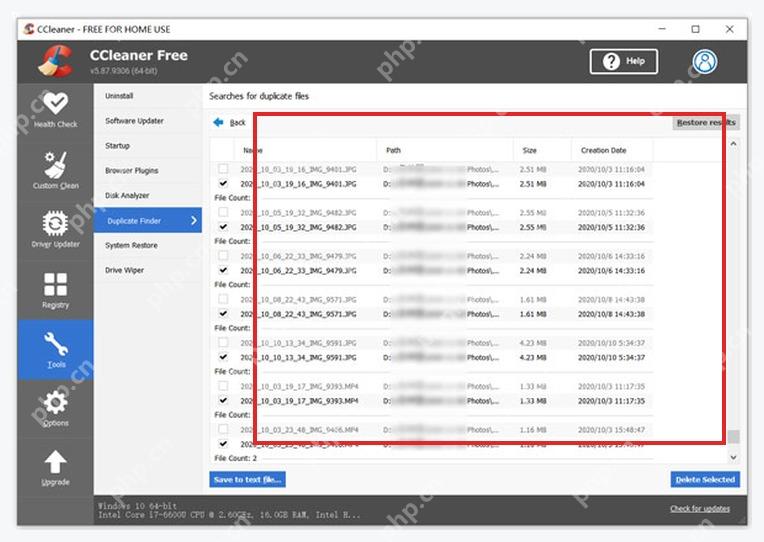The width and height of the screenshot is (764, 542).
Task: Click the scrollbar down arrow
Action: coord(733,457)
